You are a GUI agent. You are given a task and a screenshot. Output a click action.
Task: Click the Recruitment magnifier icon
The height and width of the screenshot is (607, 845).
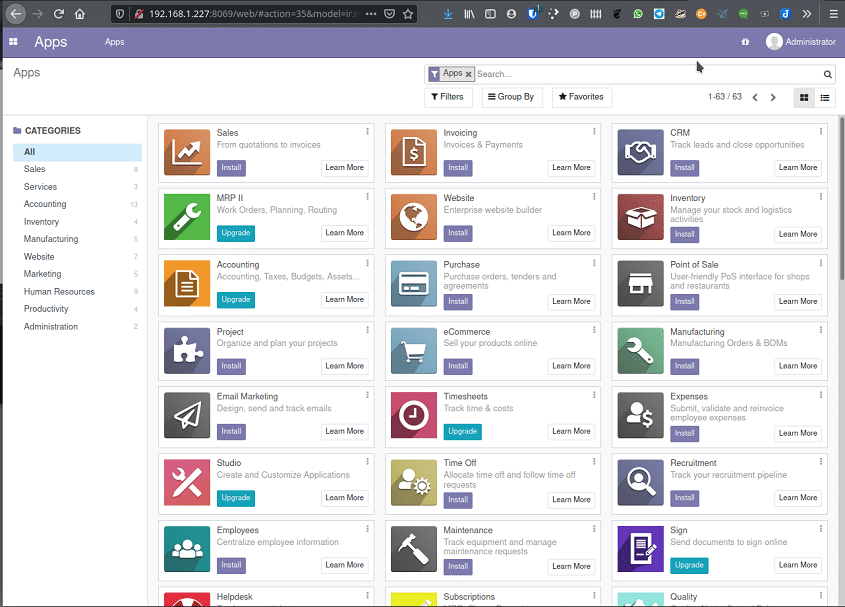[640, 482]
